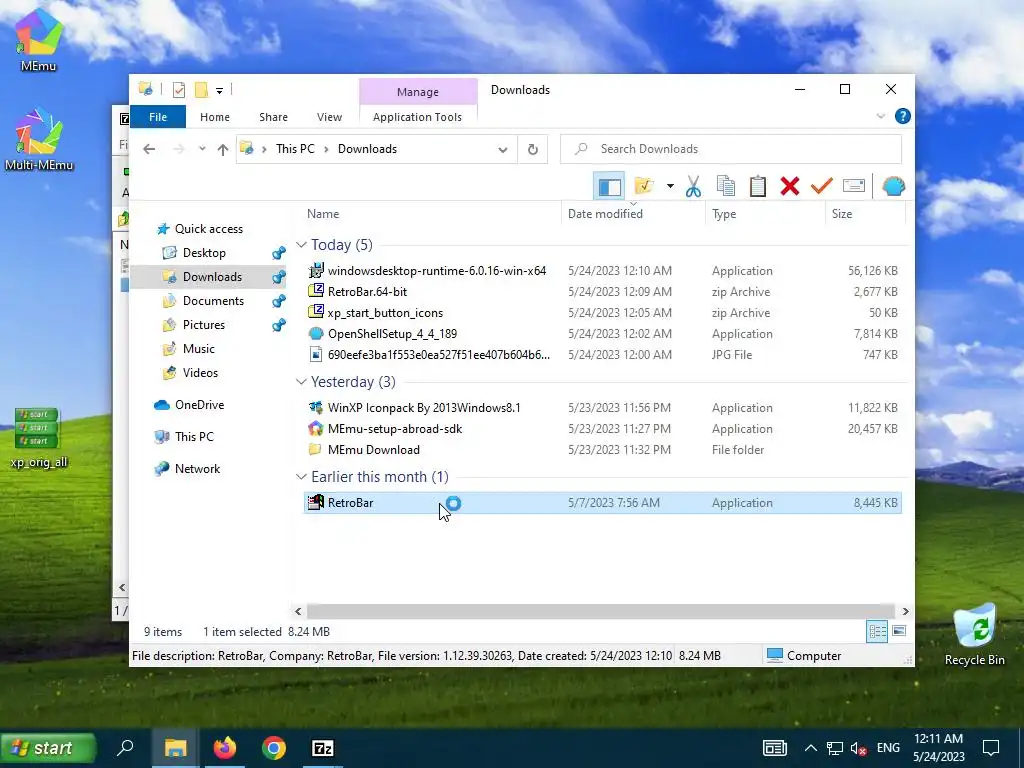Select Documents in navigation pane
1024x768 pixels.
click(x=213, y=301)
